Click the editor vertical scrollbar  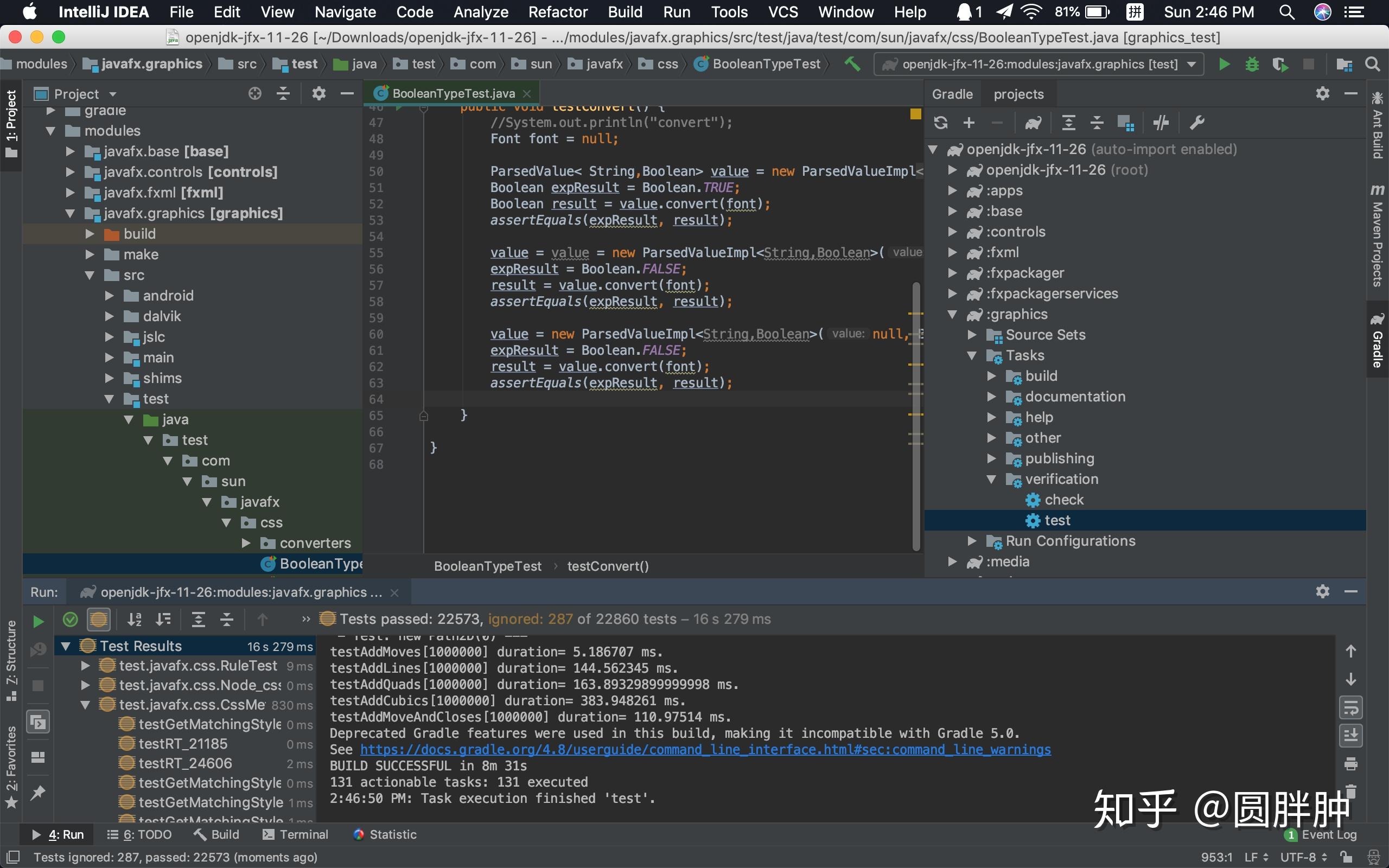(x=916, y=416)
